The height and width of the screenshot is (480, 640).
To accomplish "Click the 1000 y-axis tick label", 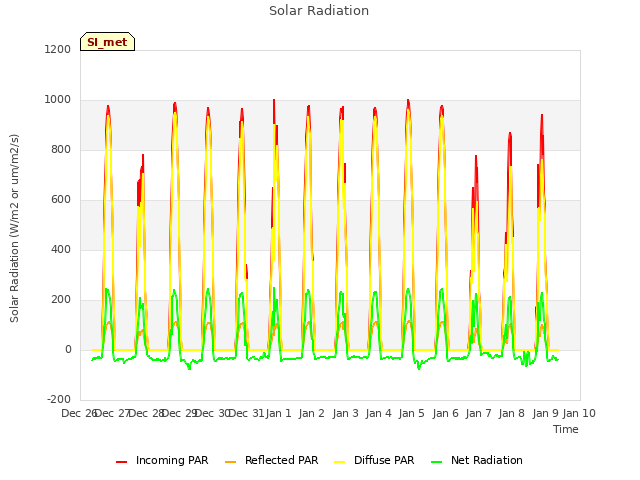I will click(58, 100).
